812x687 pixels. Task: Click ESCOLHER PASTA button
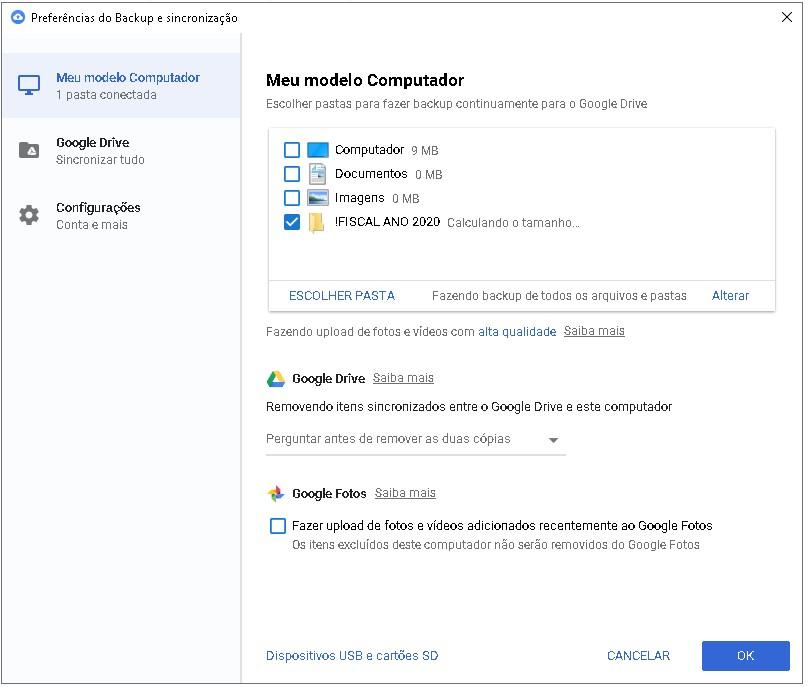tap(342, 296)
